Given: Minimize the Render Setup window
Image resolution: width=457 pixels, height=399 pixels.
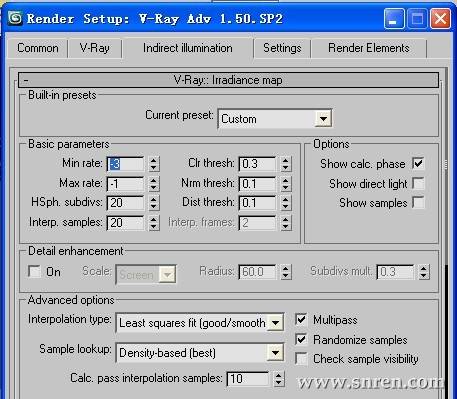Looking at the screenshot, I should pos(394,18).
